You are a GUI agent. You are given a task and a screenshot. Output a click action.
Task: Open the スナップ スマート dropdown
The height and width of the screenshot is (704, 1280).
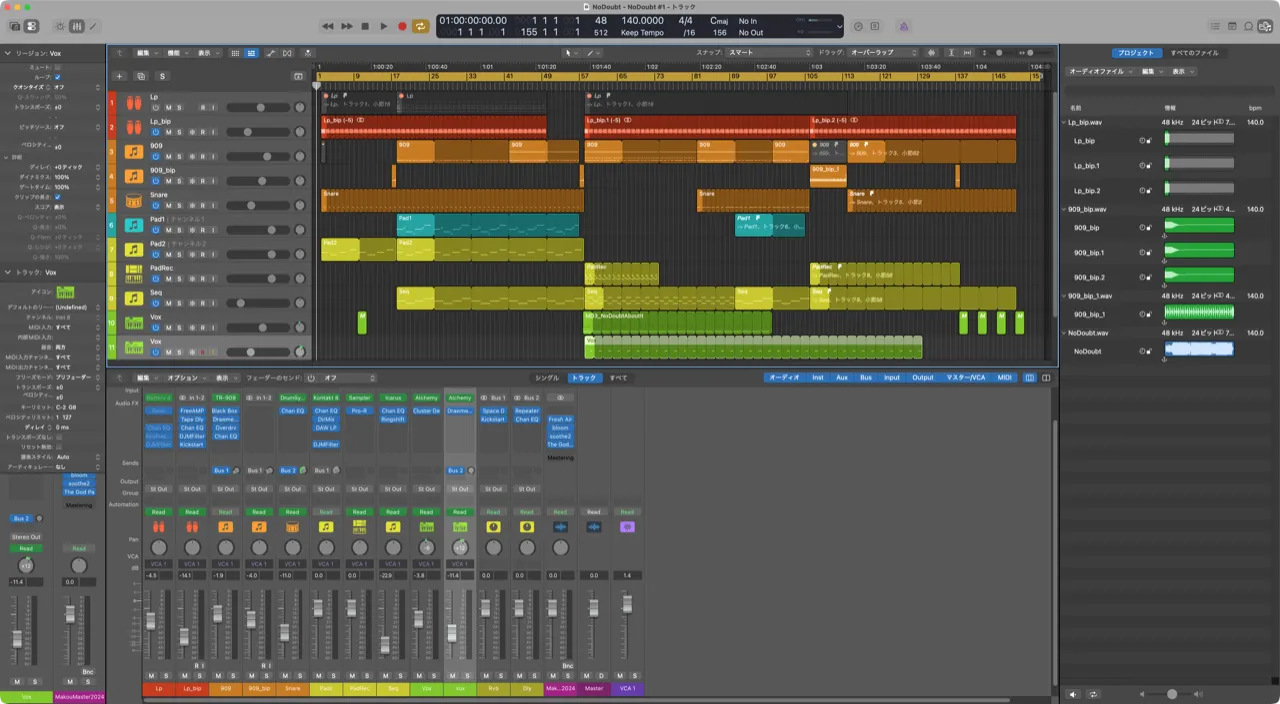pyautogui.click(x=768, y=52)
